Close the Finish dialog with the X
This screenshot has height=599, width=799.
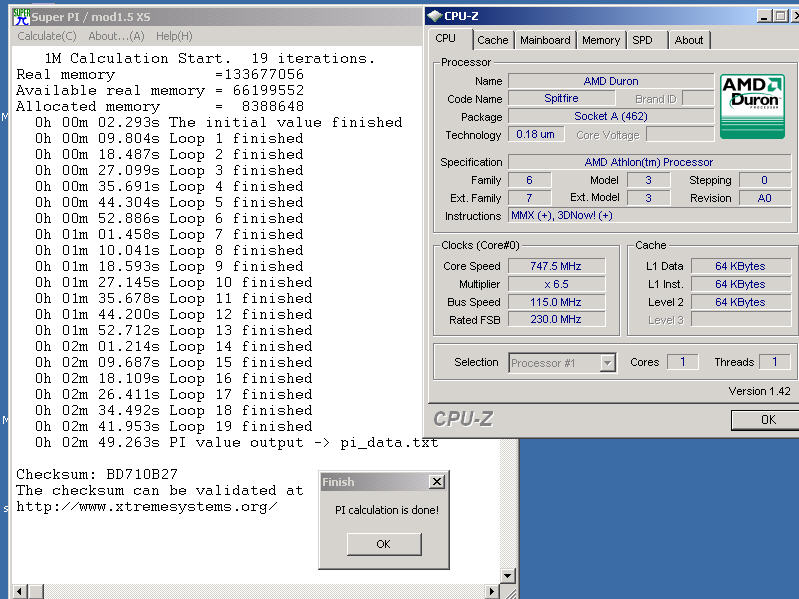pyautogui.click(x=437, y=482)
